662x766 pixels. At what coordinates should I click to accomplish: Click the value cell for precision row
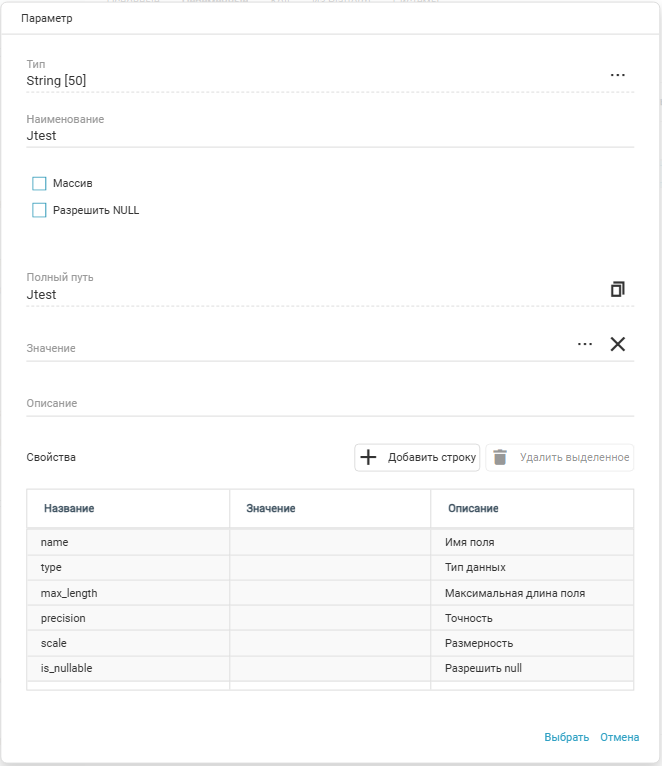point(330,618)
